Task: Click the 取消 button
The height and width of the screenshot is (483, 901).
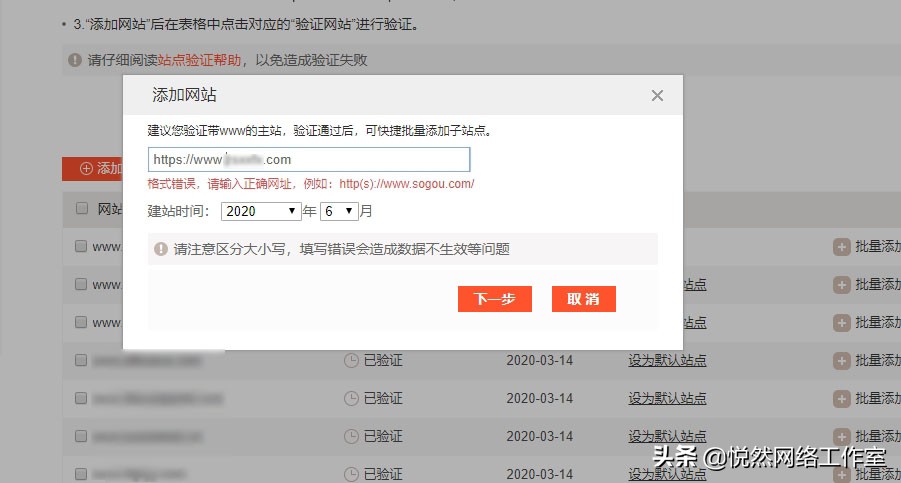Action: 584,299
